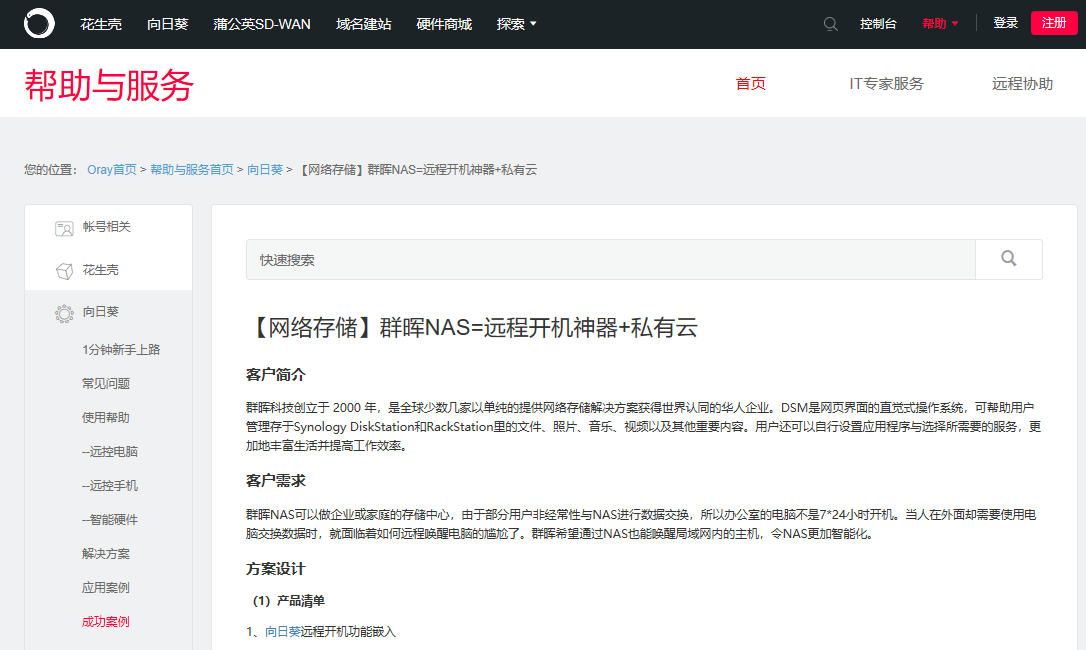
Task: Click the 方案设计 heading
Action: pyautogui.click(x=276, y=569)
